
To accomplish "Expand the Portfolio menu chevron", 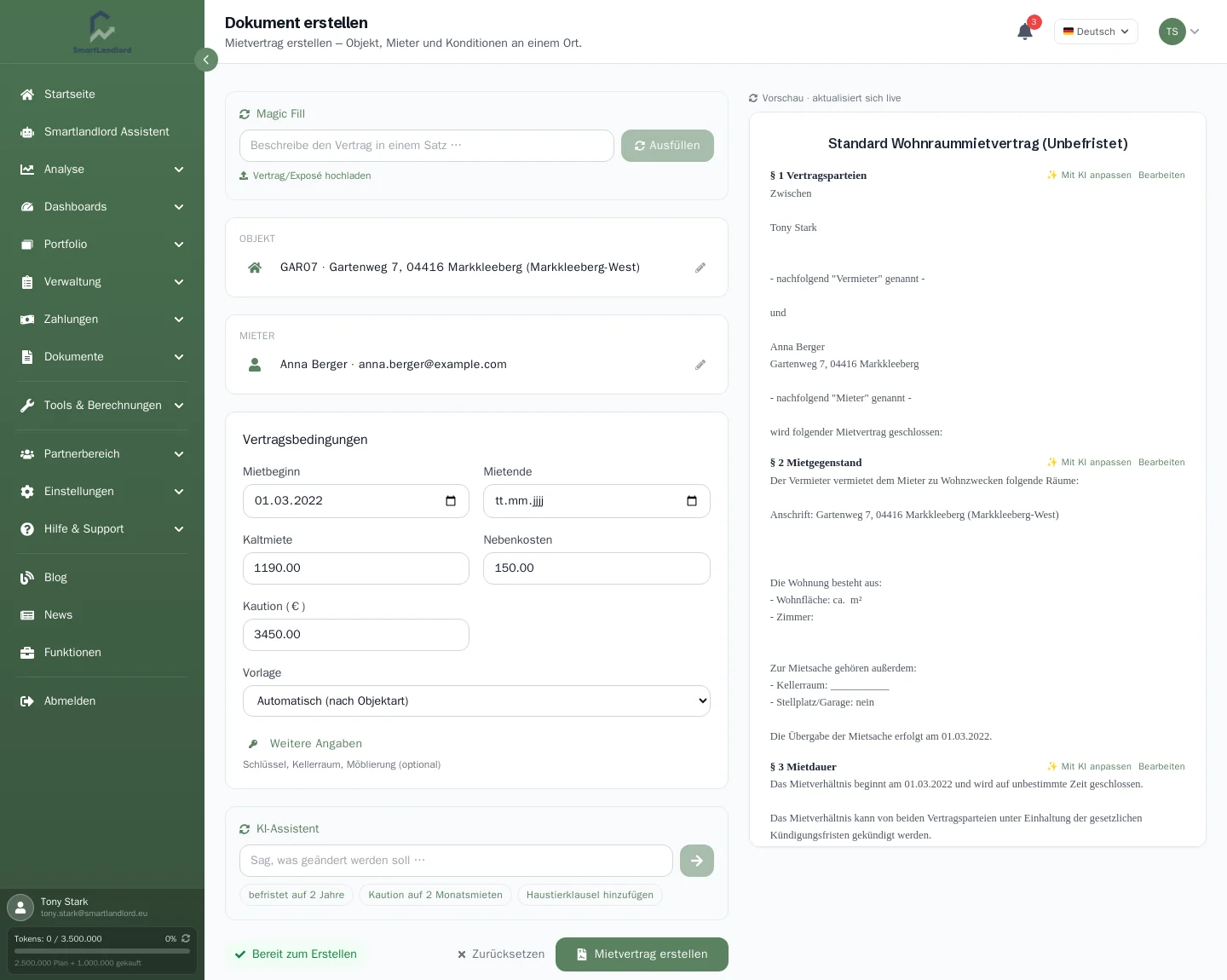I will pos(179,245).
